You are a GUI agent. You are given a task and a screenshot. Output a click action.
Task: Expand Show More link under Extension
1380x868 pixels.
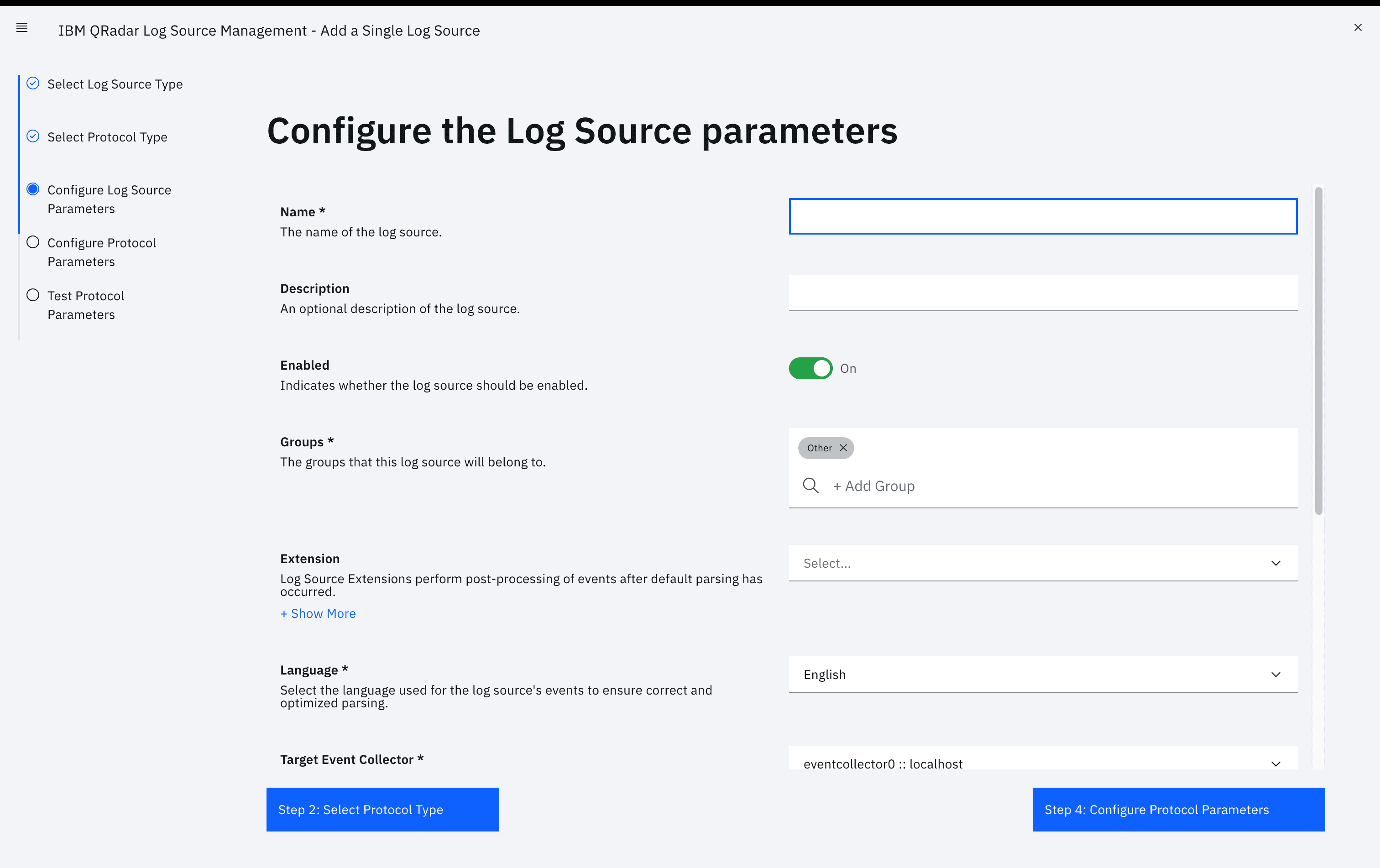[318, 614]
